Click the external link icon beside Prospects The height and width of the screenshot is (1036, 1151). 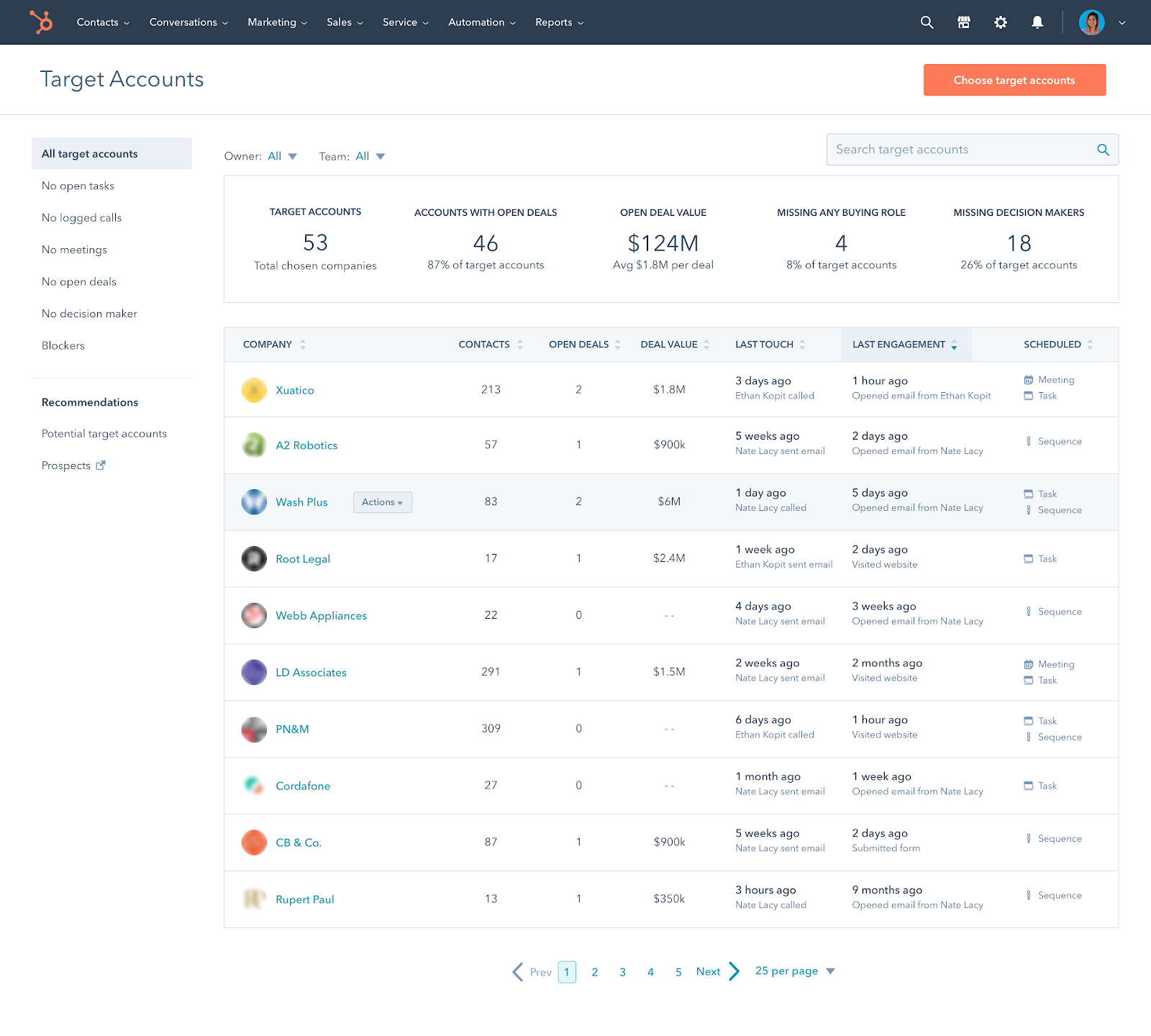(101, 465)
